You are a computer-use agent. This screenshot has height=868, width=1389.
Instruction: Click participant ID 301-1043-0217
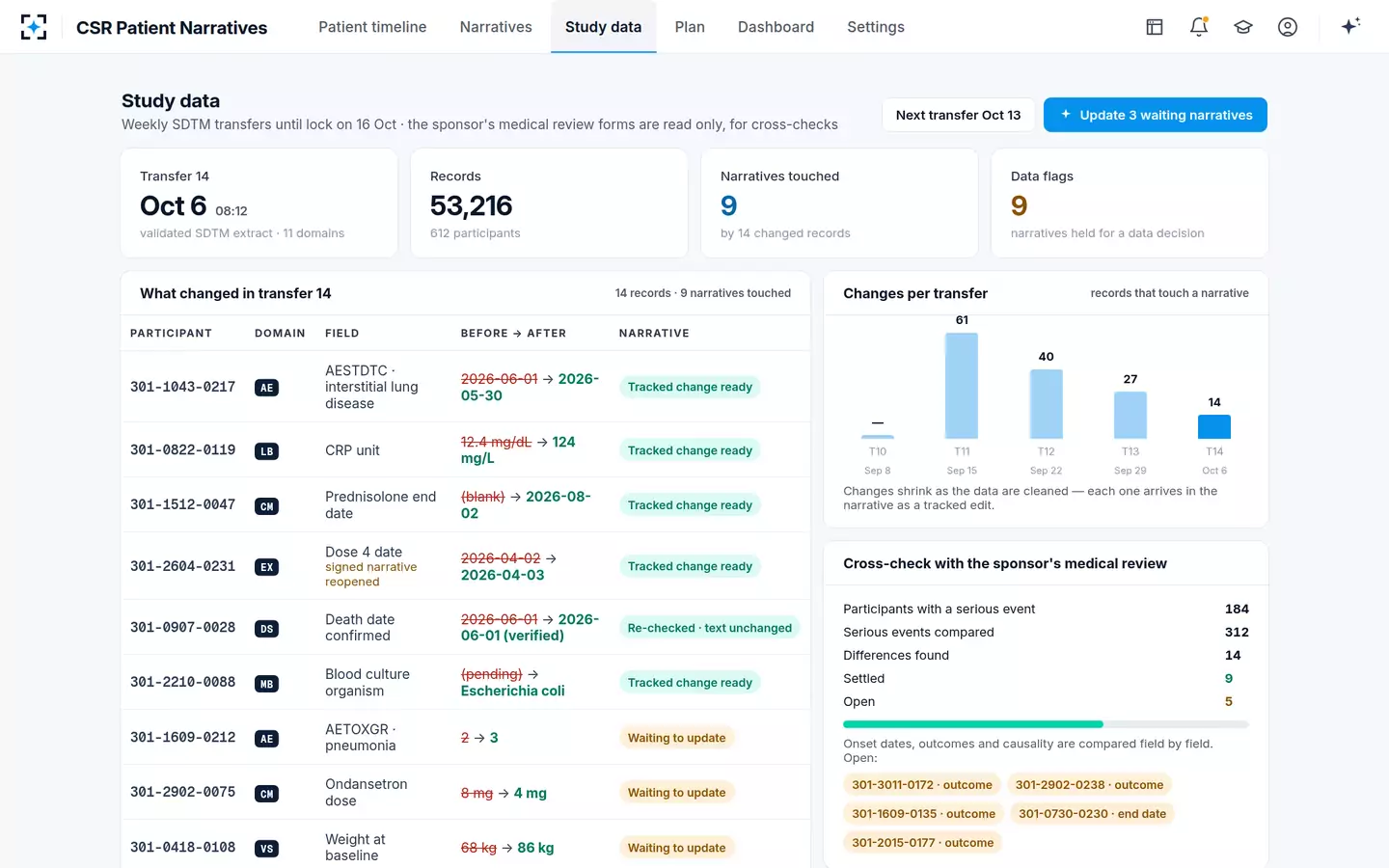pyautogui.click(x=182, y=387)
